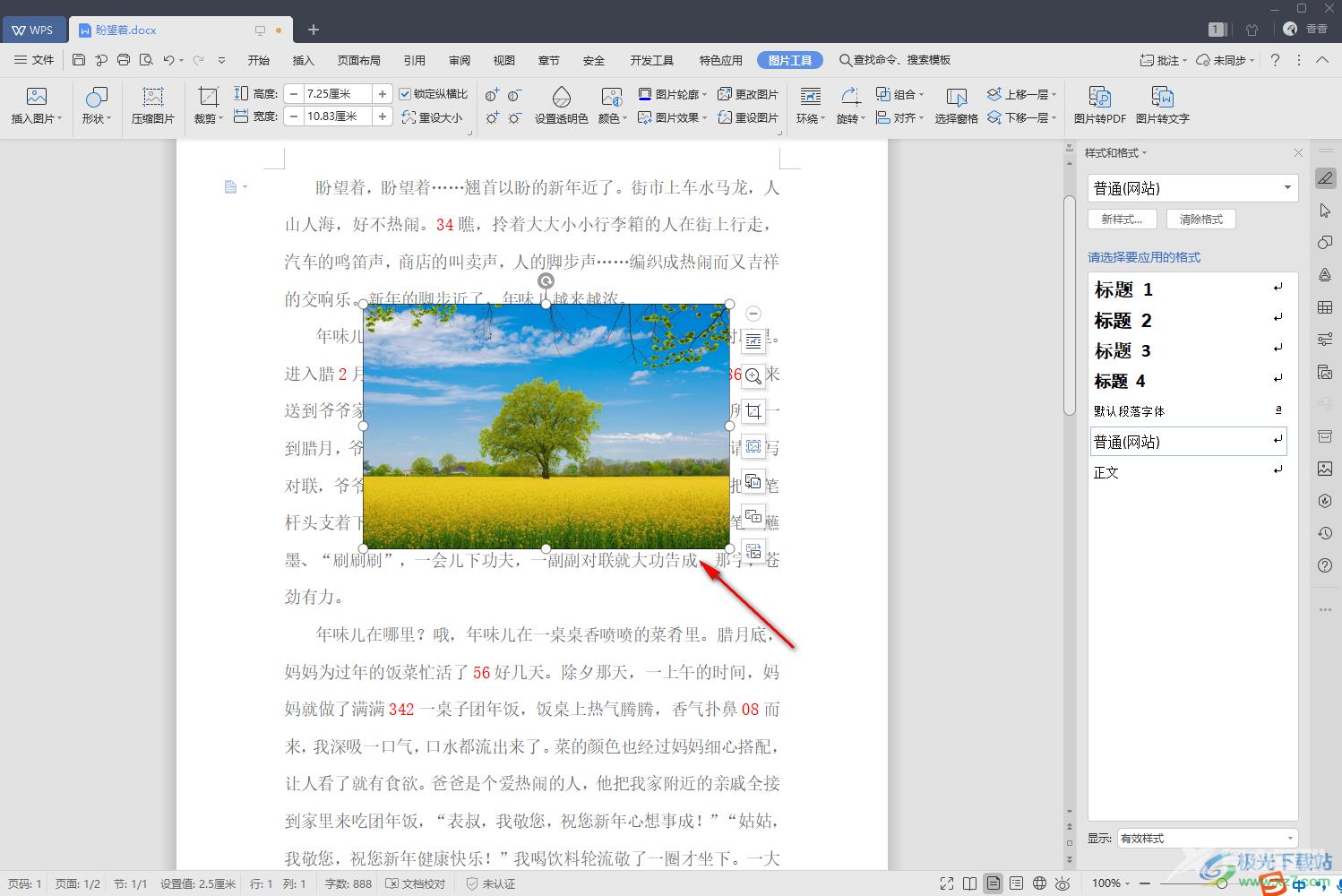This screenshot has width=1342, height=896.
Task: Open the Display filter dropdown 有效样式
Action: (1208, 839)
